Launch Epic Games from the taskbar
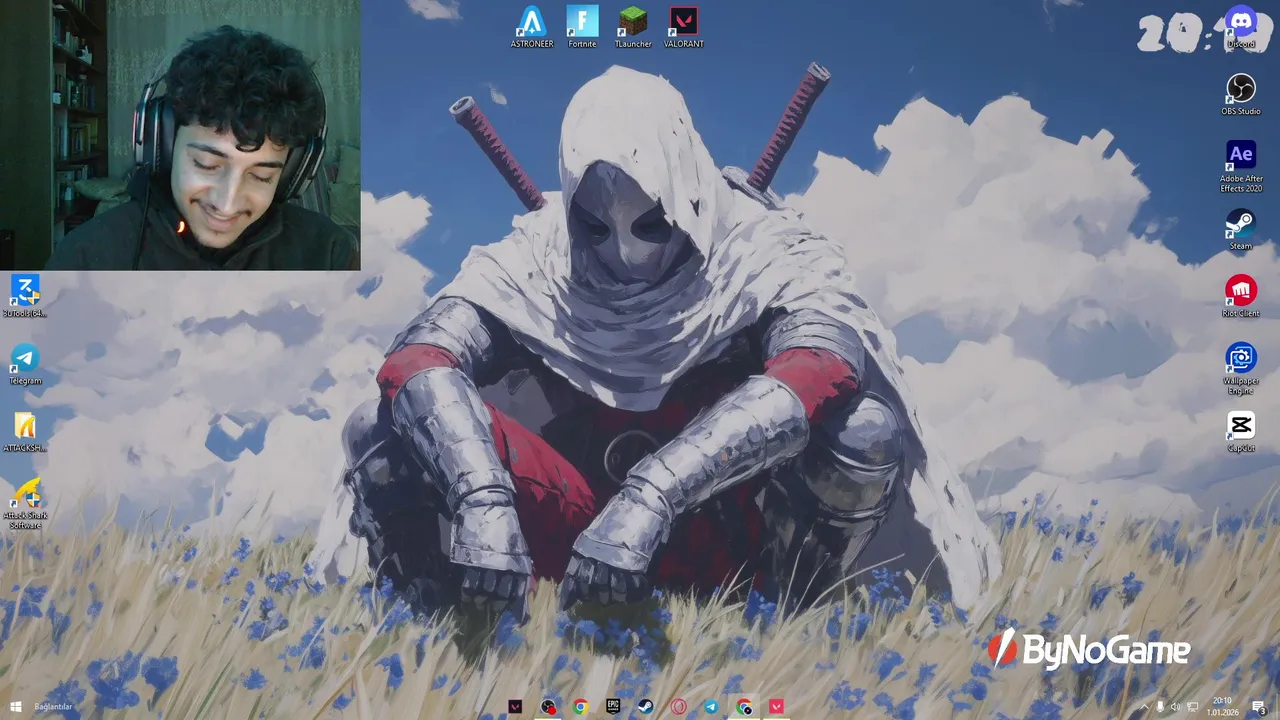Viewport: 1280px width, 720px height. (613, 707)
